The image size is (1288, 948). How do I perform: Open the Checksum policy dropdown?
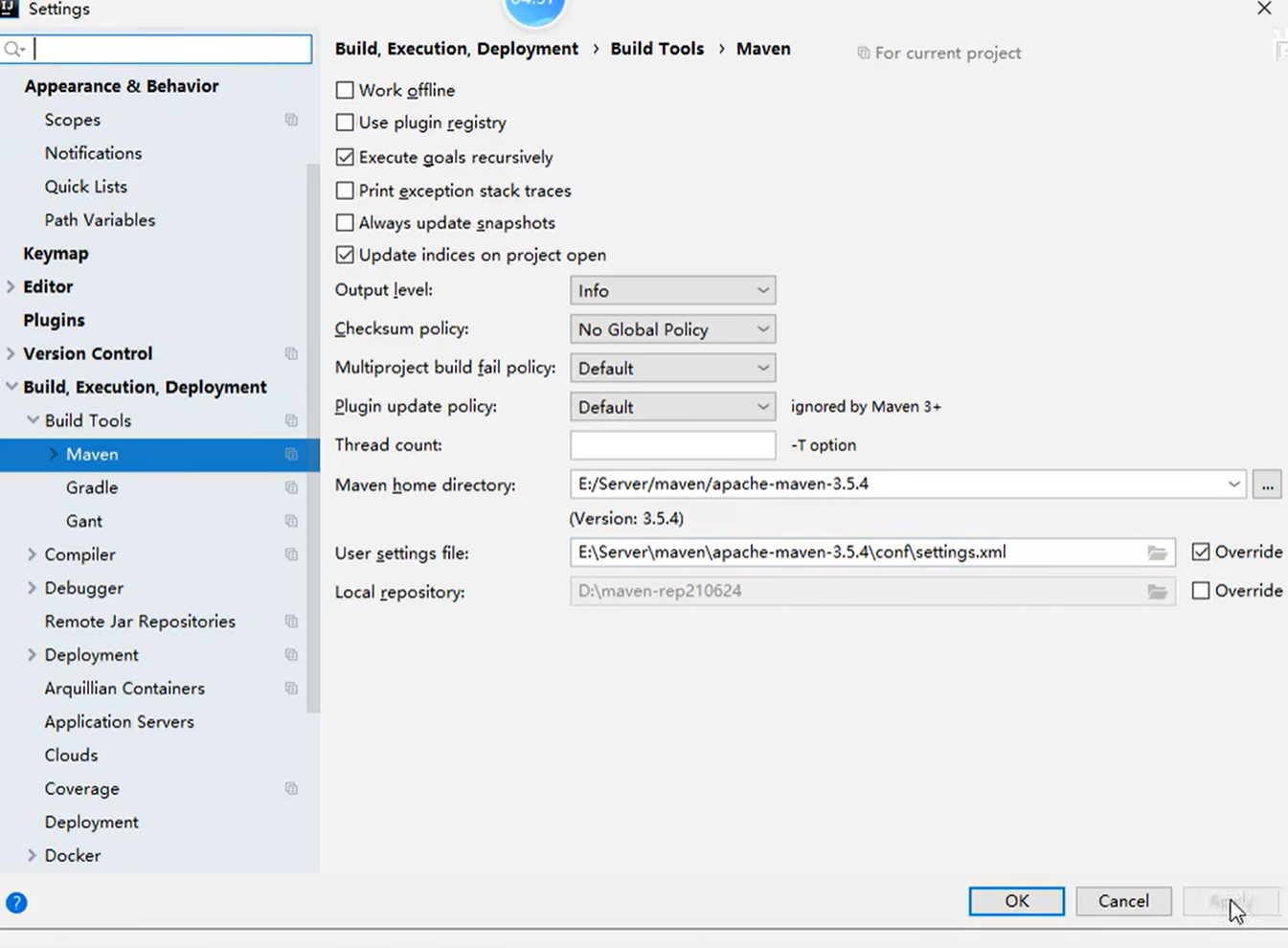(672, 329)
